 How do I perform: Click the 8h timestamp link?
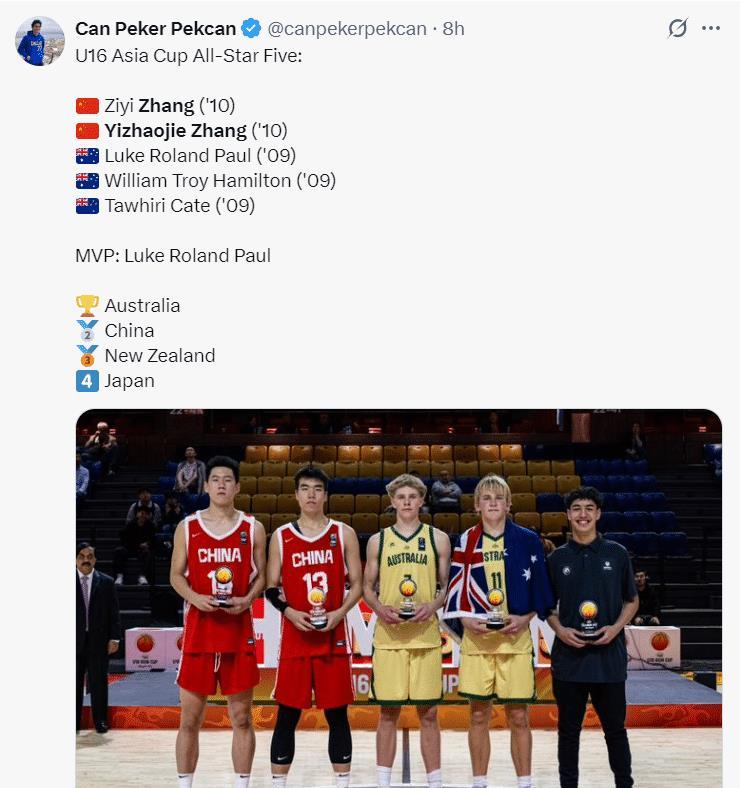click(x=453, y=29)
